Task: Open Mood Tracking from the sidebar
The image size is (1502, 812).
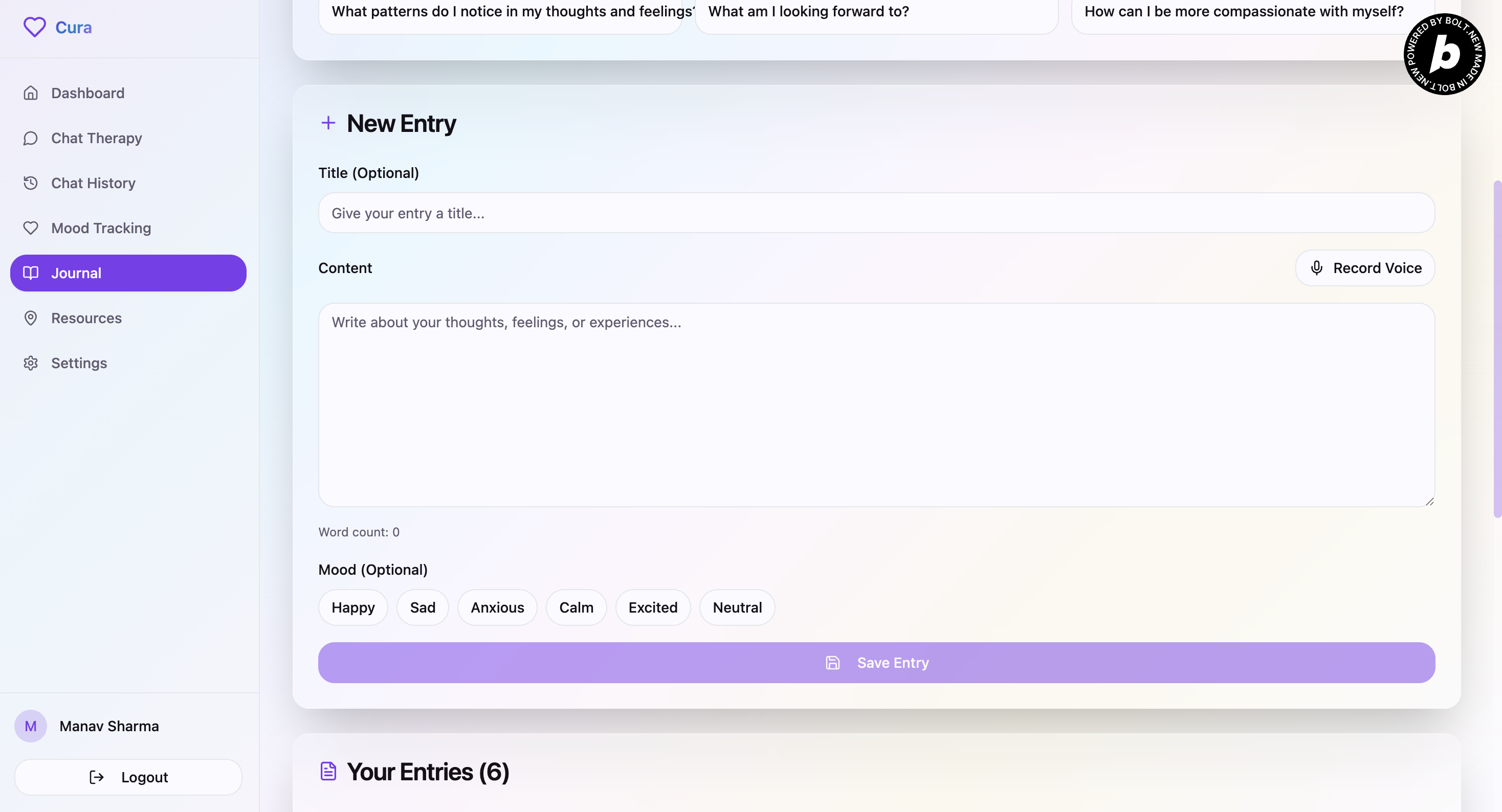Action: pyautogui.click(x=101, y=228)
